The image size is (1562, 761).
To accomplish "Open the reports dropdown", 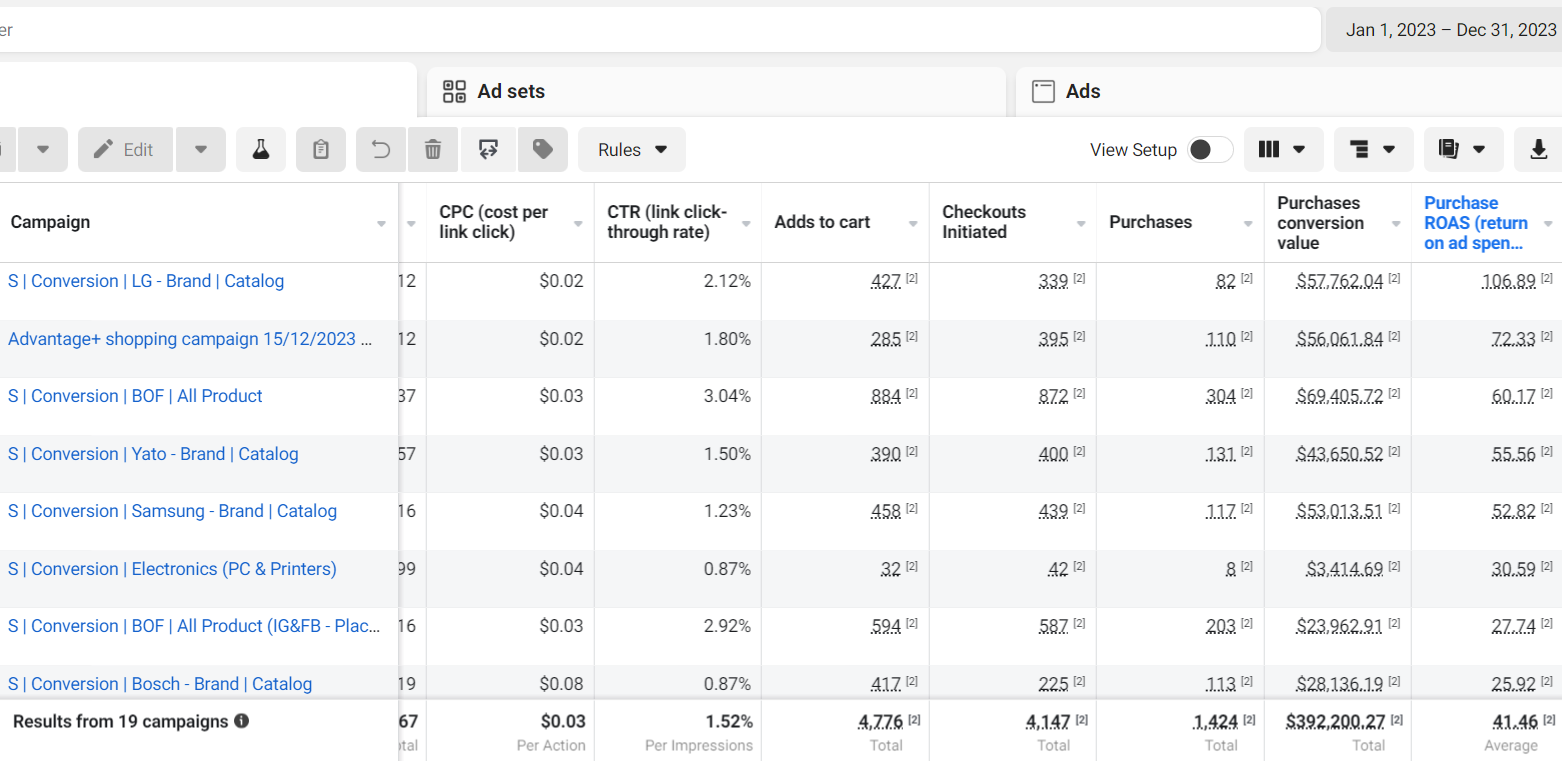I will [1462, 150].
